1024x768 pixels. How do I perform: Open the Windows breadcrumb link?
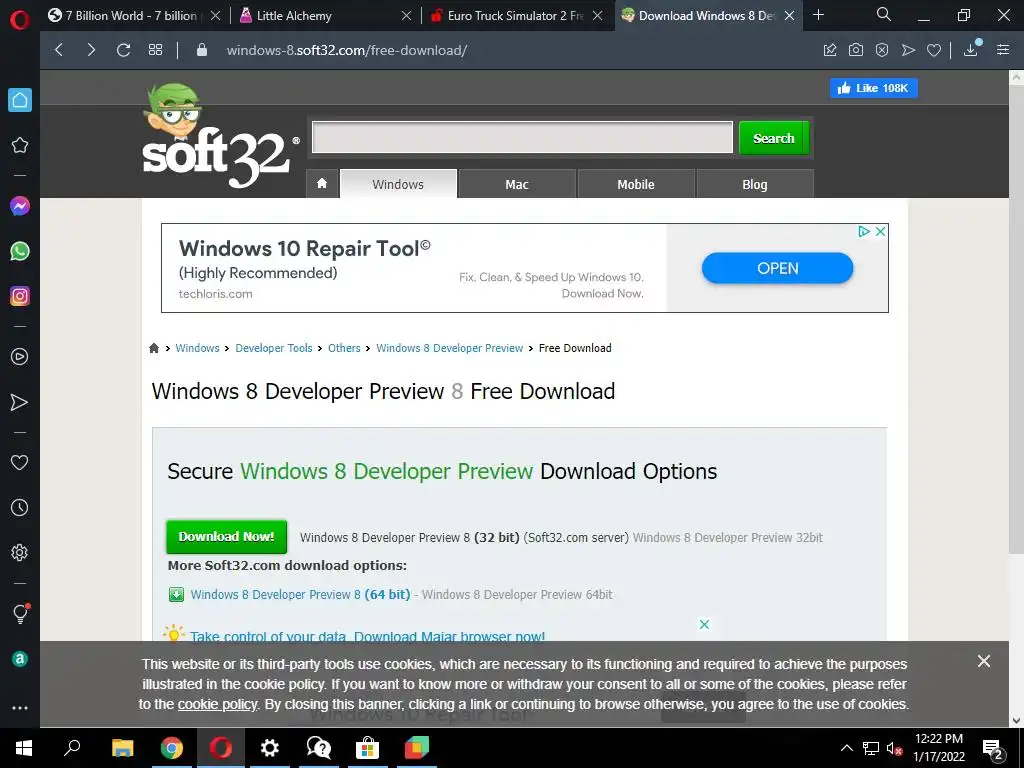[197, 348]
